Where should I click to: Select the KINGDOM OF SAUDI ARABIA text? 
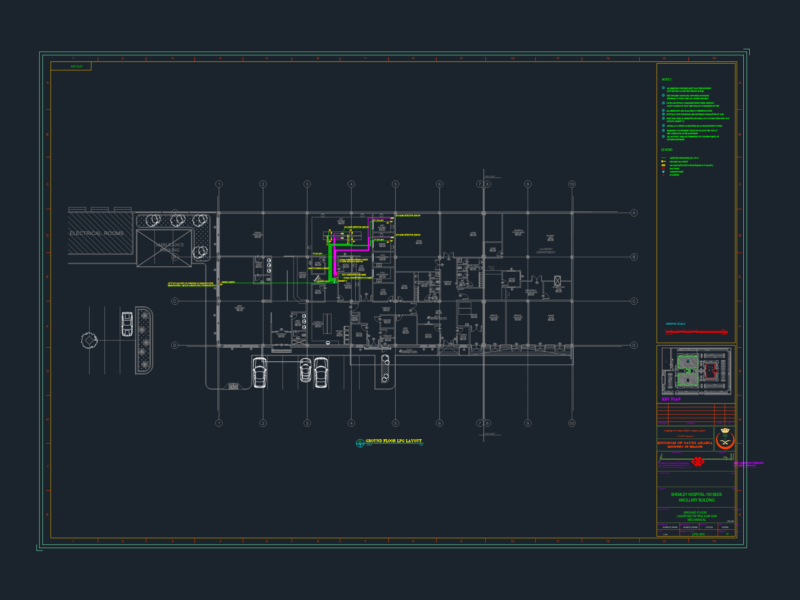click(x=685, y=443)
